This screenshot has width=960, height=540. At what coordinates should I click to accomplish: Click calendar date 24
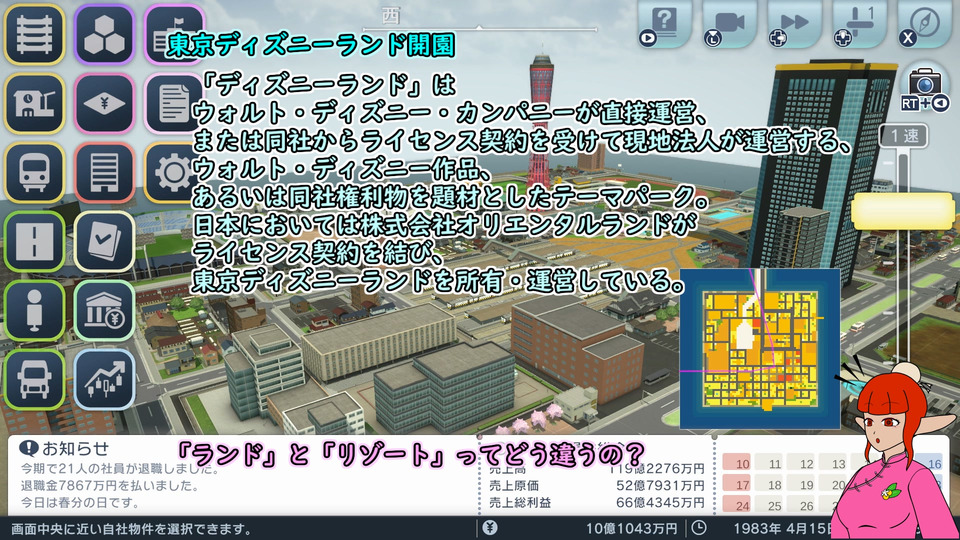pyautogui.click(x=737, y=505)
